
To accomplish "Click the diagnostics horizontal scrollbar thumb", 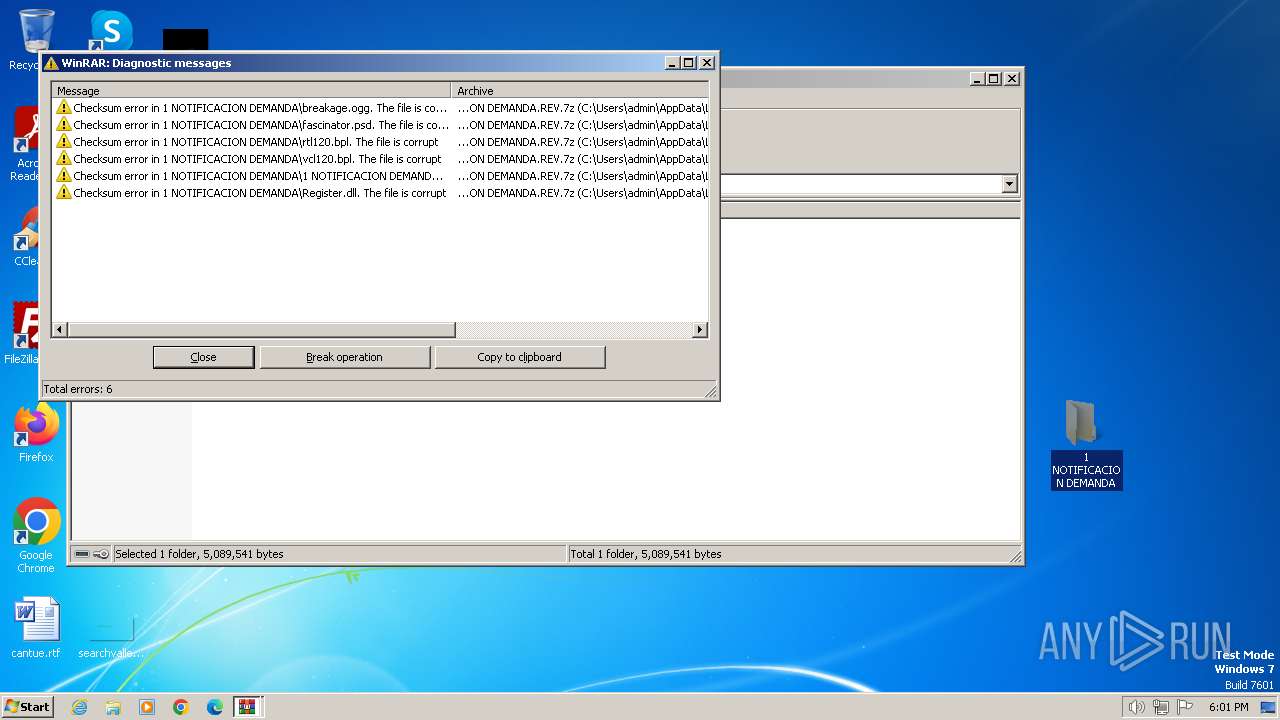I will [x=262, y=330].
